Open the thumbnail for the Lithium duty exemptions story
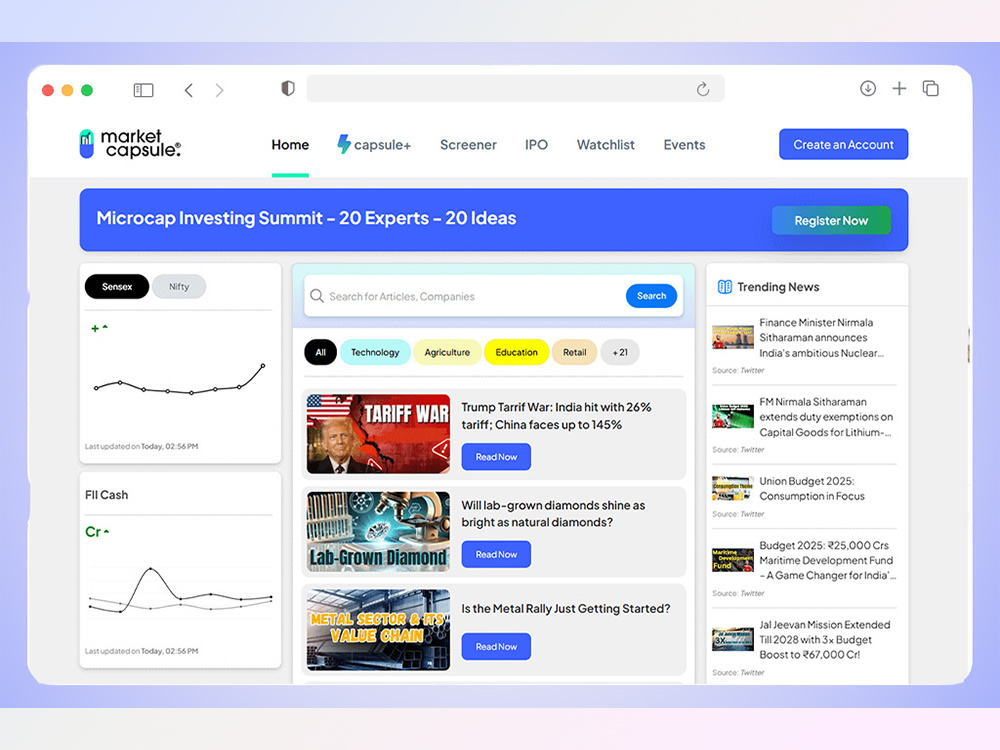This screenshot has width=1000, height=750. click(733, 416)
